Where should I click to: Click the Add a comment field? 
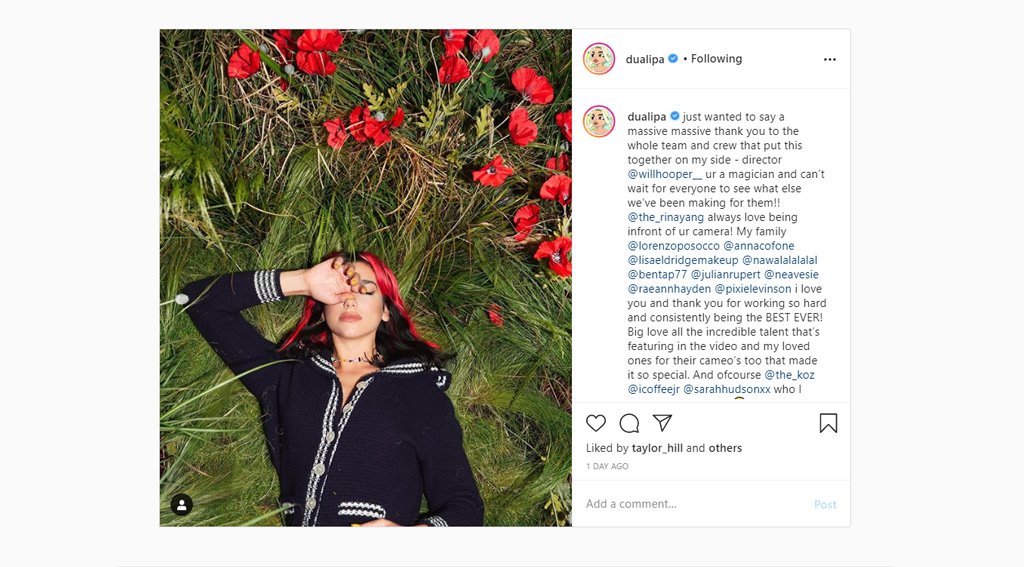690,504
